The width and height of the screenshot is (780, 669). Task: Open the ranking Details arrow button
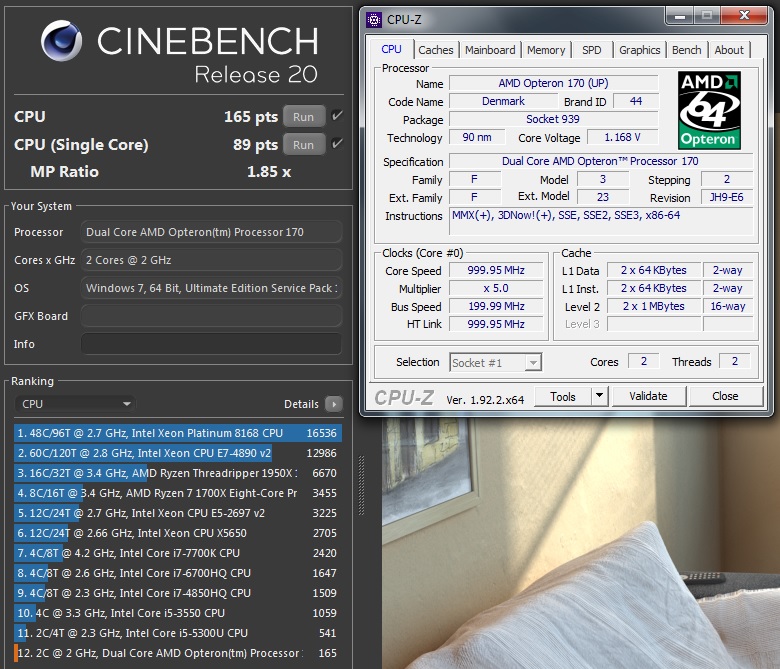pyautogui.click(x=333, y=404)
